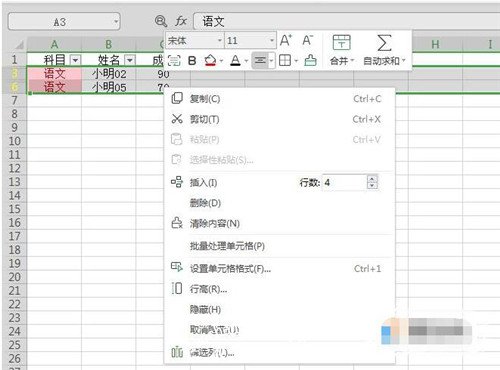Viewport: 500px width, 370px height.
Task: Click the format painter brush icon
Action: pyautogui.click(x=310, y=61)
